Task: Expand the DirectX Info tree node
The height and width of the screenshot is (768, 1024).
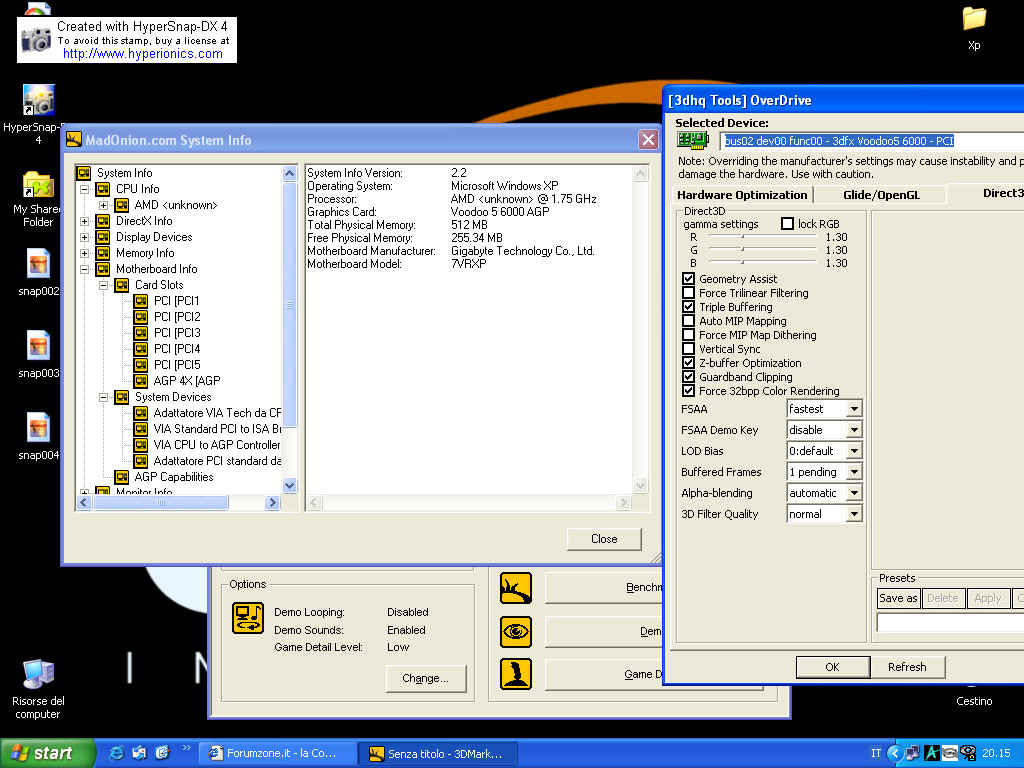Action: click(x=85, y=221)
